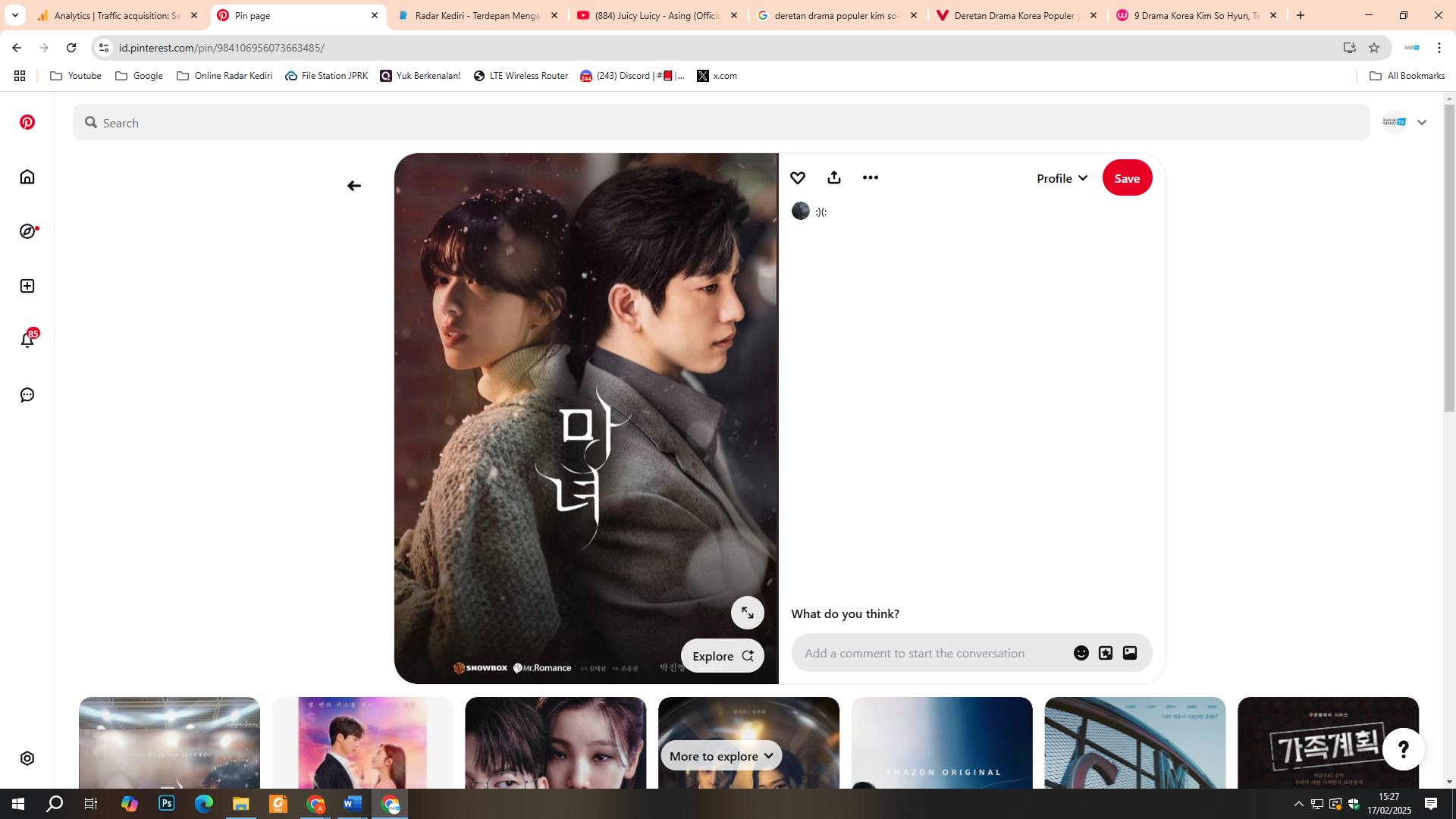This screenshot has height=819, width=1456.
Task: Insert emoji in comment box
Action: click(x=1081, y=653)
